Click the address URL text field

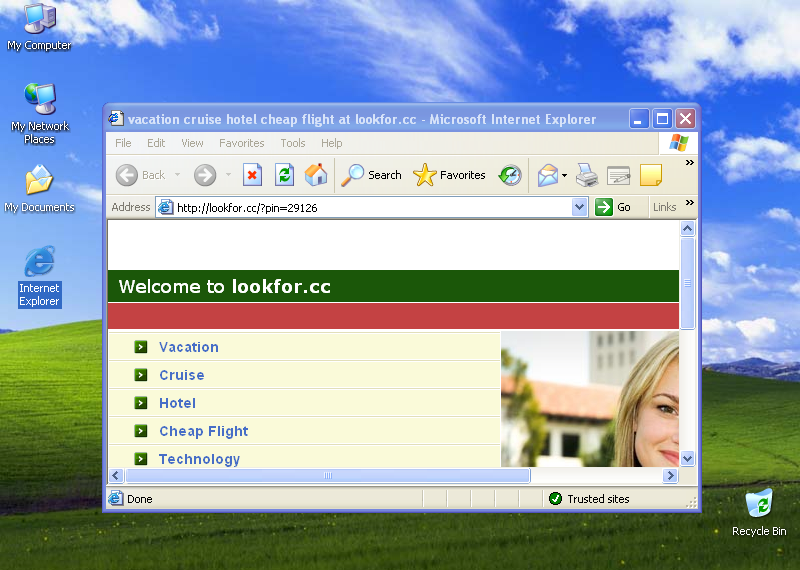click(372, 207)
